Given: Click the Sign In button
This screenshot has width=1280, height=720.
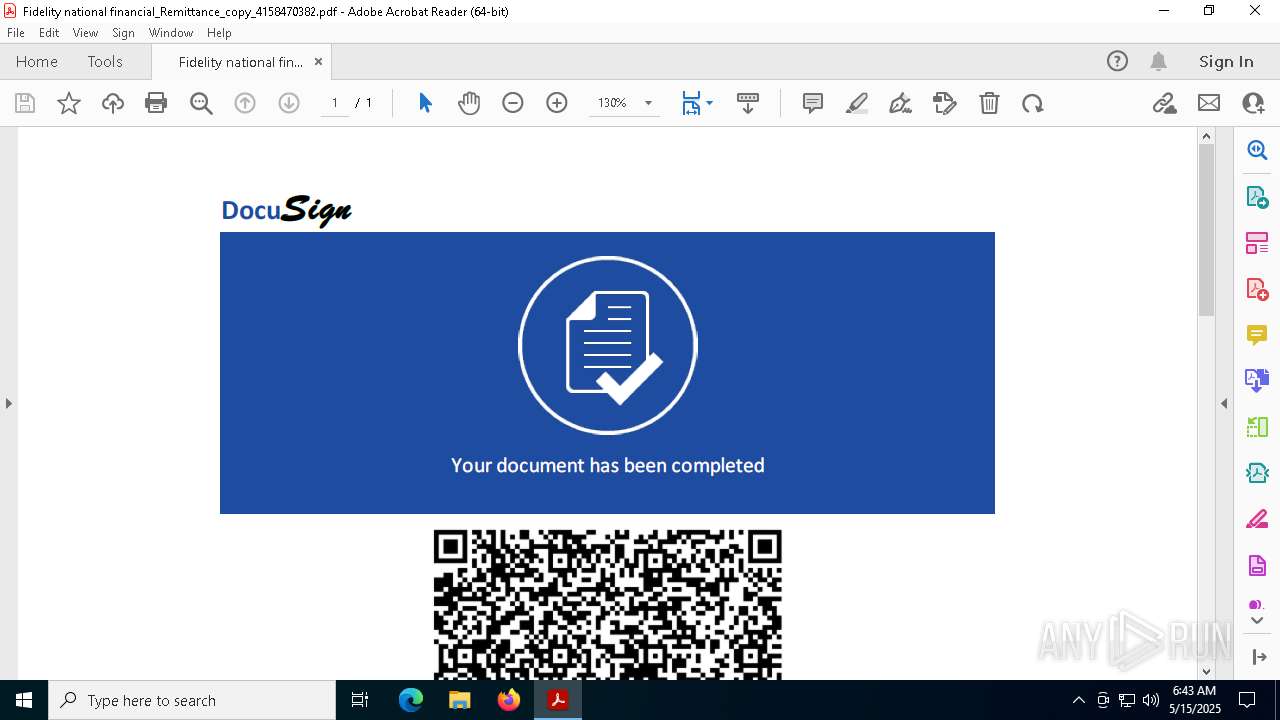Looking at the screenshot, I should coord(1226,61).
